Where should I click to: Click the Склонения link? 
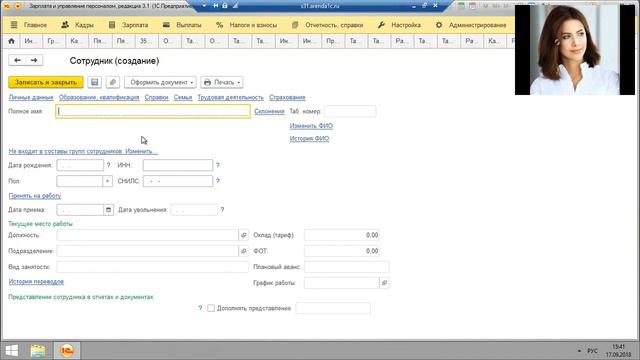(269, 111)
